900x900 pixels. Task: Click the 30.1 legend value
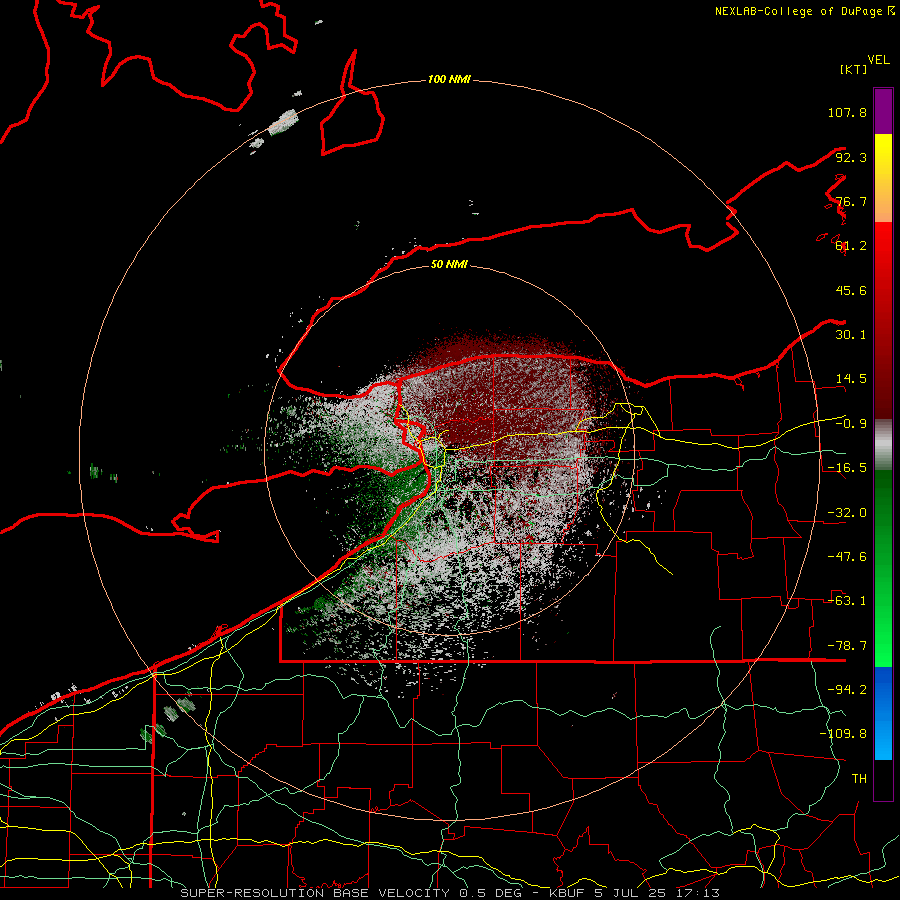(851, 335)
